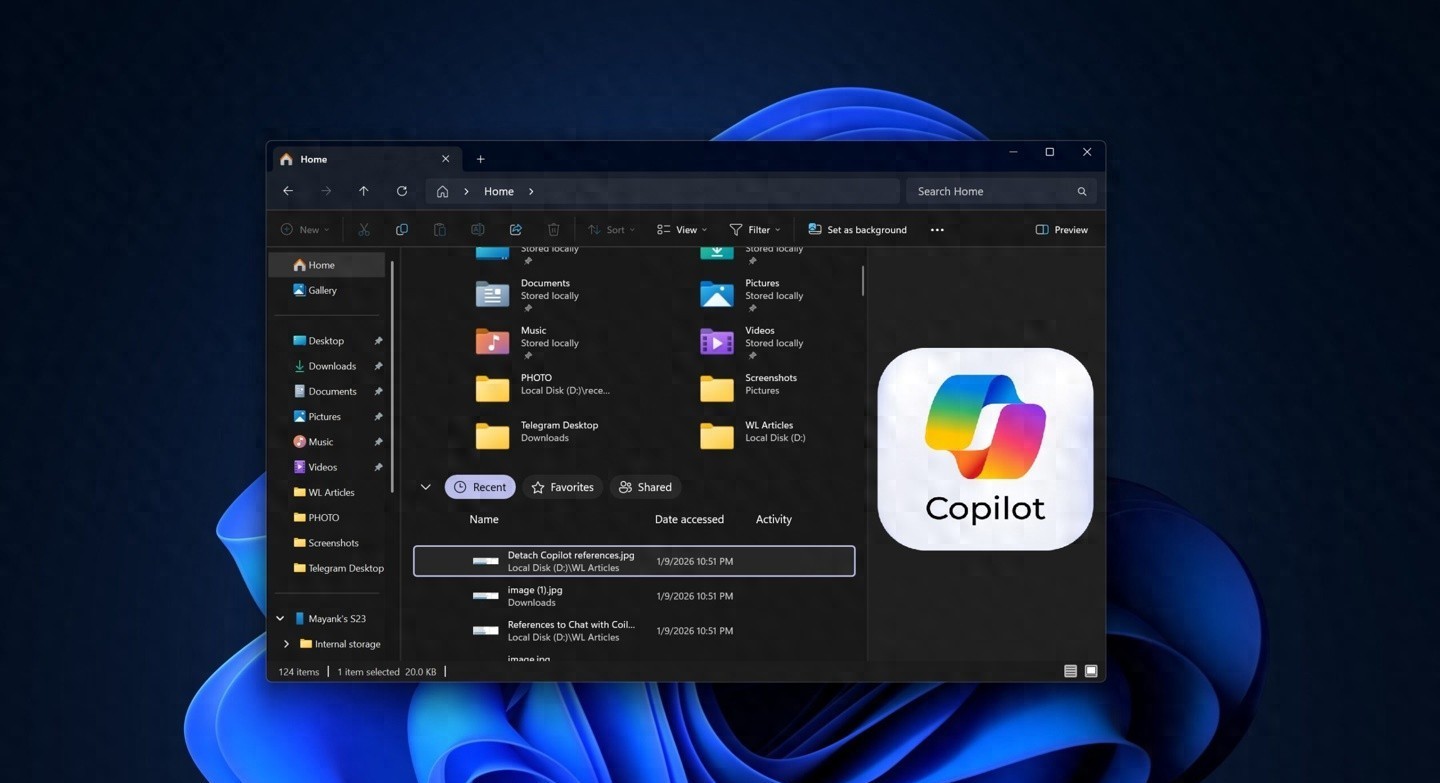Switch to large thumbnails view in status bar
1440x783 pixels.
(1091, 671)
